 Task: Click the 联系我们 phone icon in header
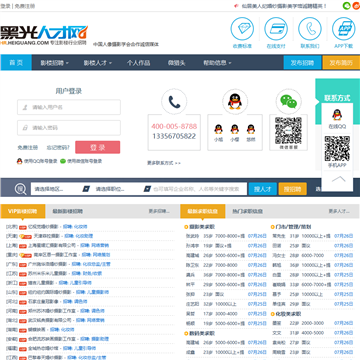click(310, 29)
